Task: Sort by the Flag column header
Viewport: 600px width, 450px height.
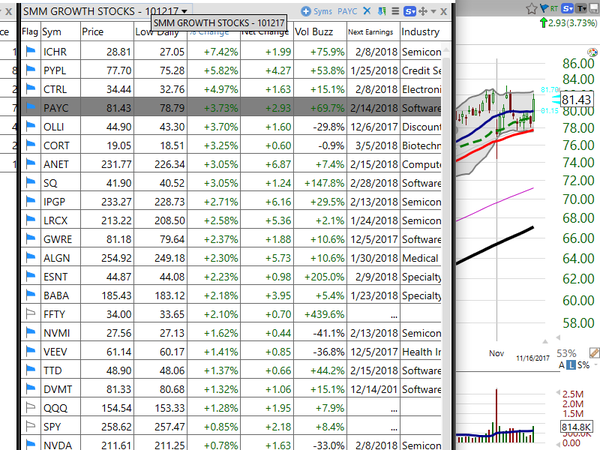Action: (x=30, y=32)
